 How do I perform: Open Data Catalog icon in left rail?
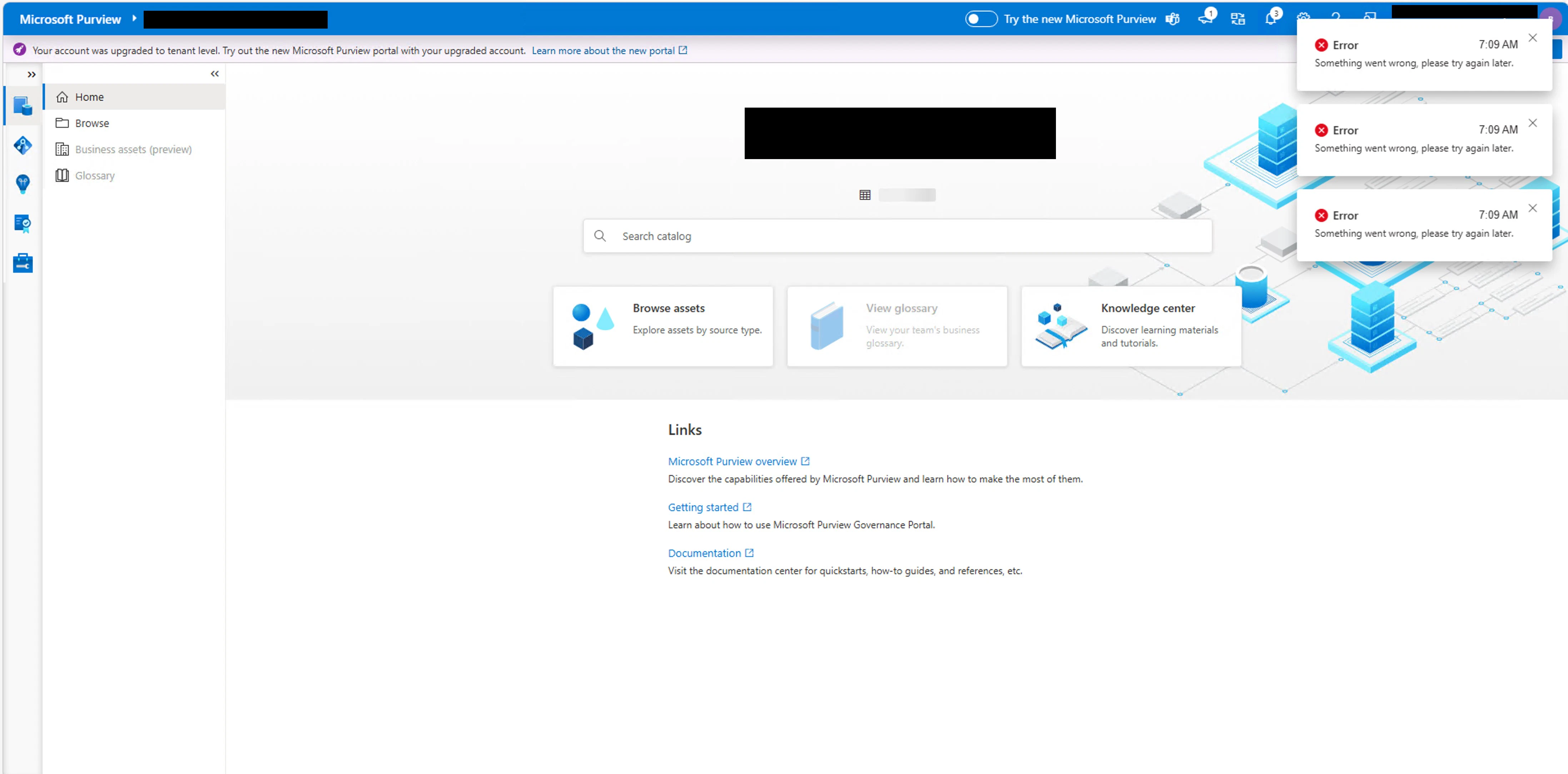tap(23, 106)
